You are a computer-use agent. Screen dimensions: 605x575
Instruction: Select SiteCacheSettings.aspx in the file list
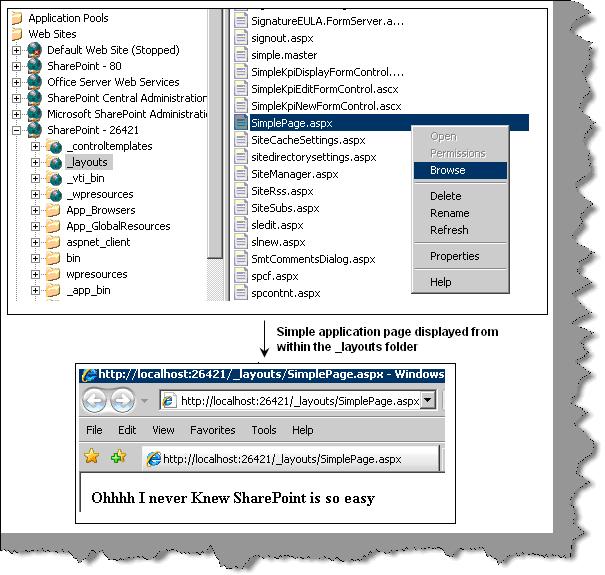pyautogui.click(x=308, y=140)
